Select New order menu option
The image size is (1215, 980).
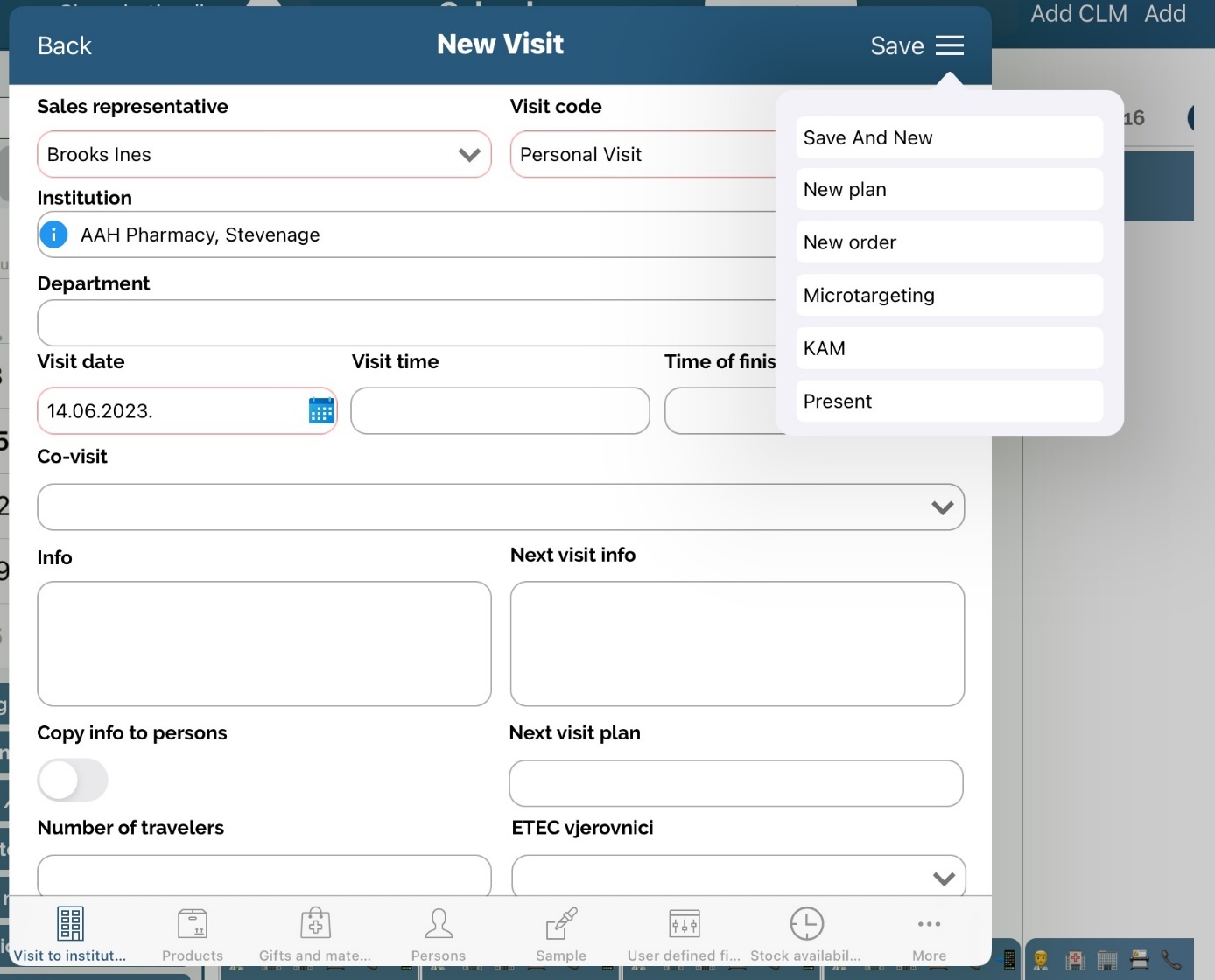pyautogui.click(x=949, y=242)
